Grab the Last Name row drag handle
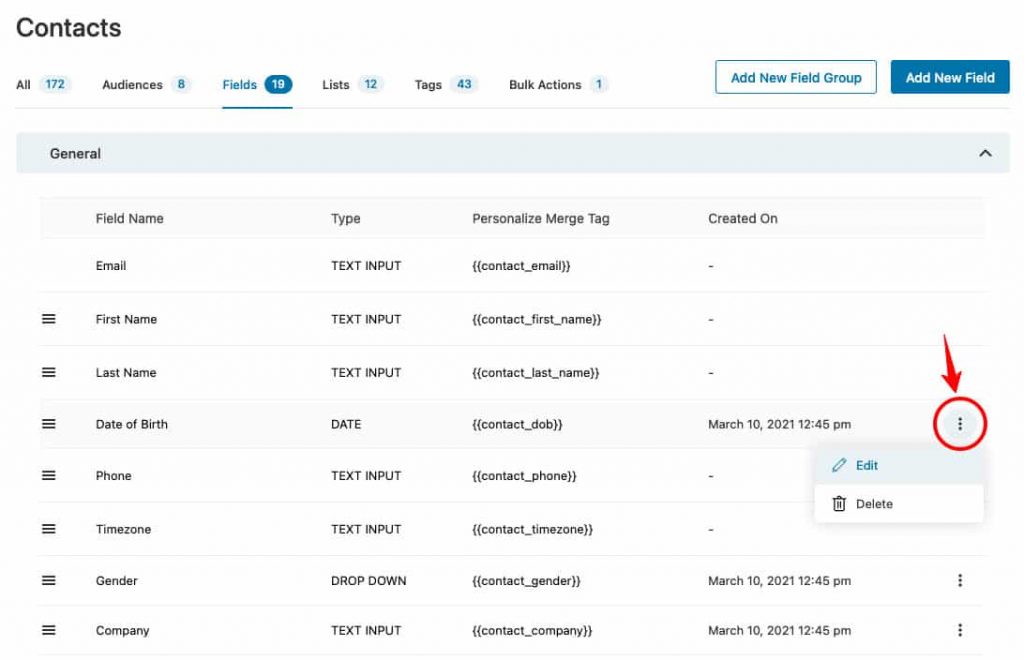Screen dimensions: 1024x661 coord(49,372)
